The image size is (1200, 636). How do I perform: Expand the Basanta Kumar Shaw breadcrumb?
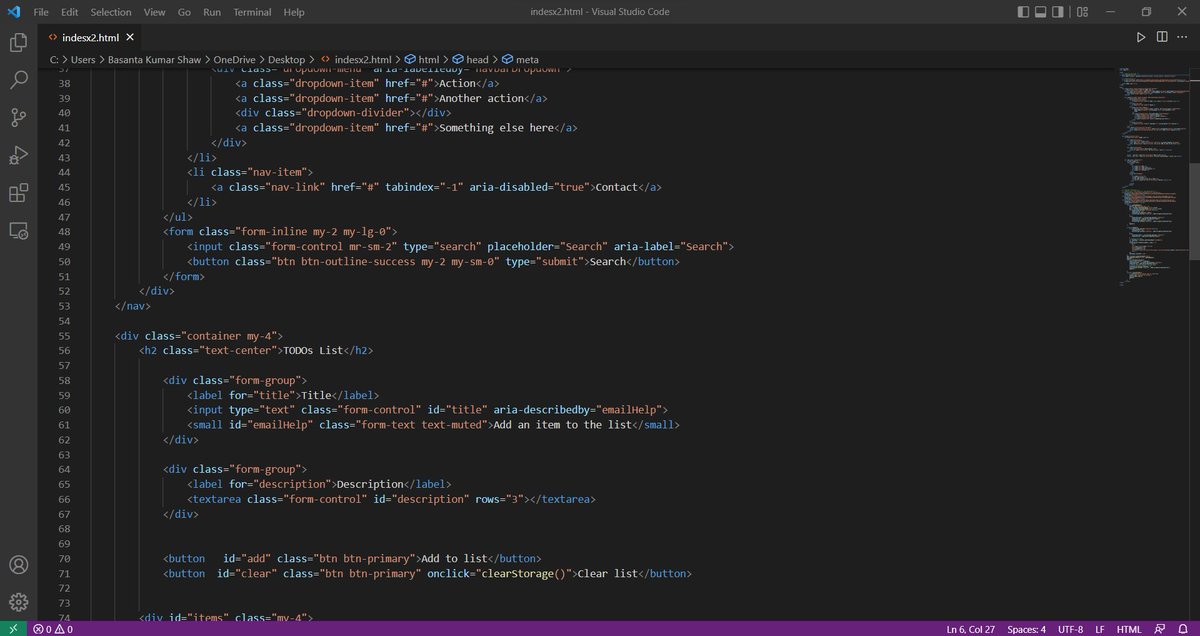pos(156,60)
